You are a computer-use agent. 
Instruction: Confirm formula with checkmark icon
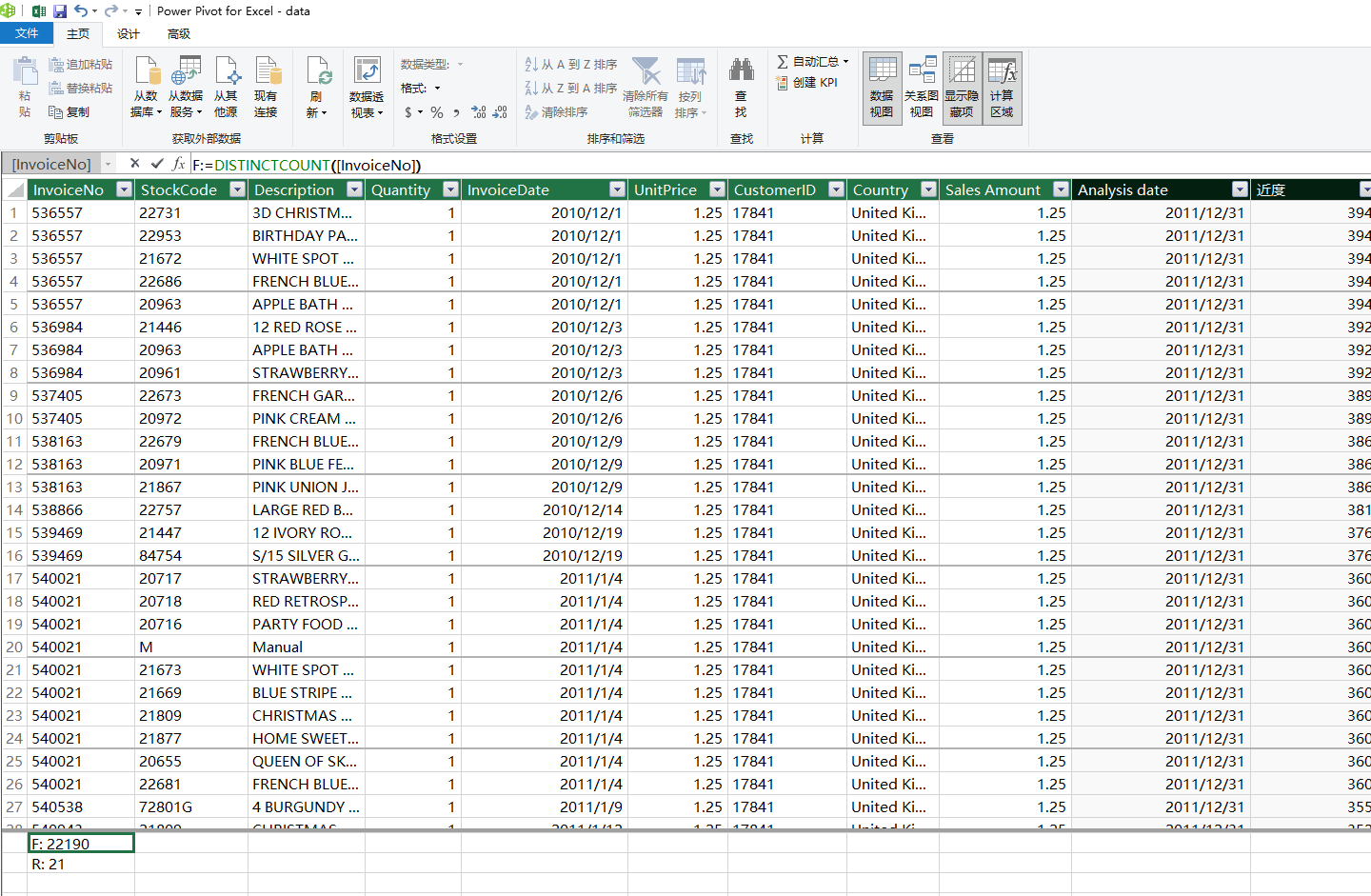pos(157,164)
